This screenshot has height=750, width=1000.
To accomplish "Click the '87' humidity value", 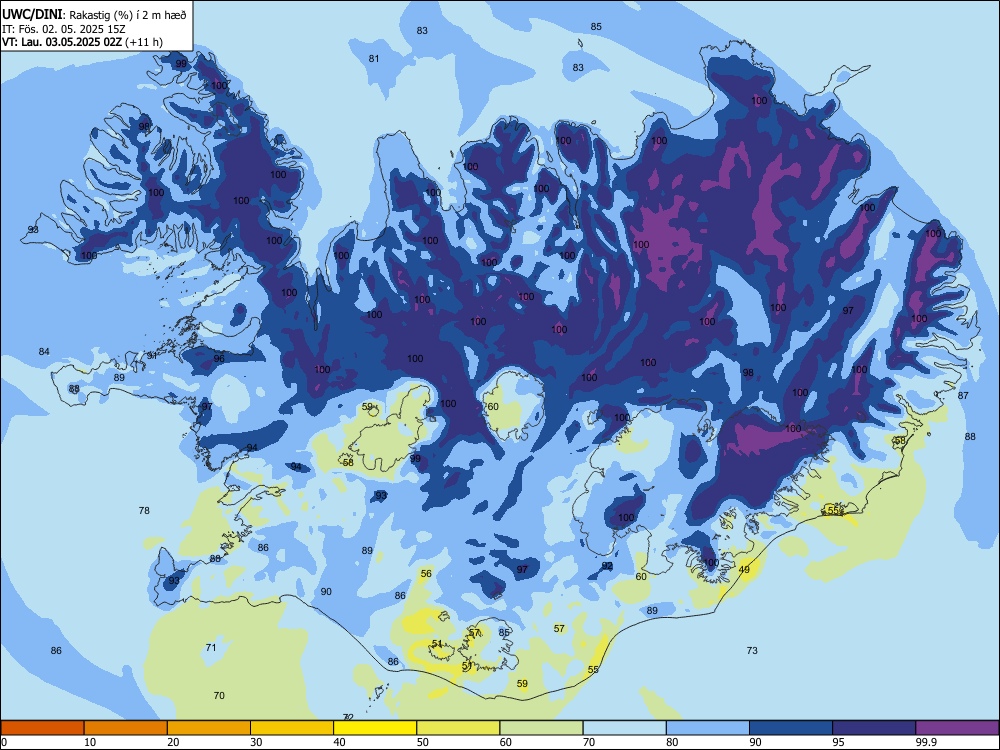I will click(x=963, y=395).
